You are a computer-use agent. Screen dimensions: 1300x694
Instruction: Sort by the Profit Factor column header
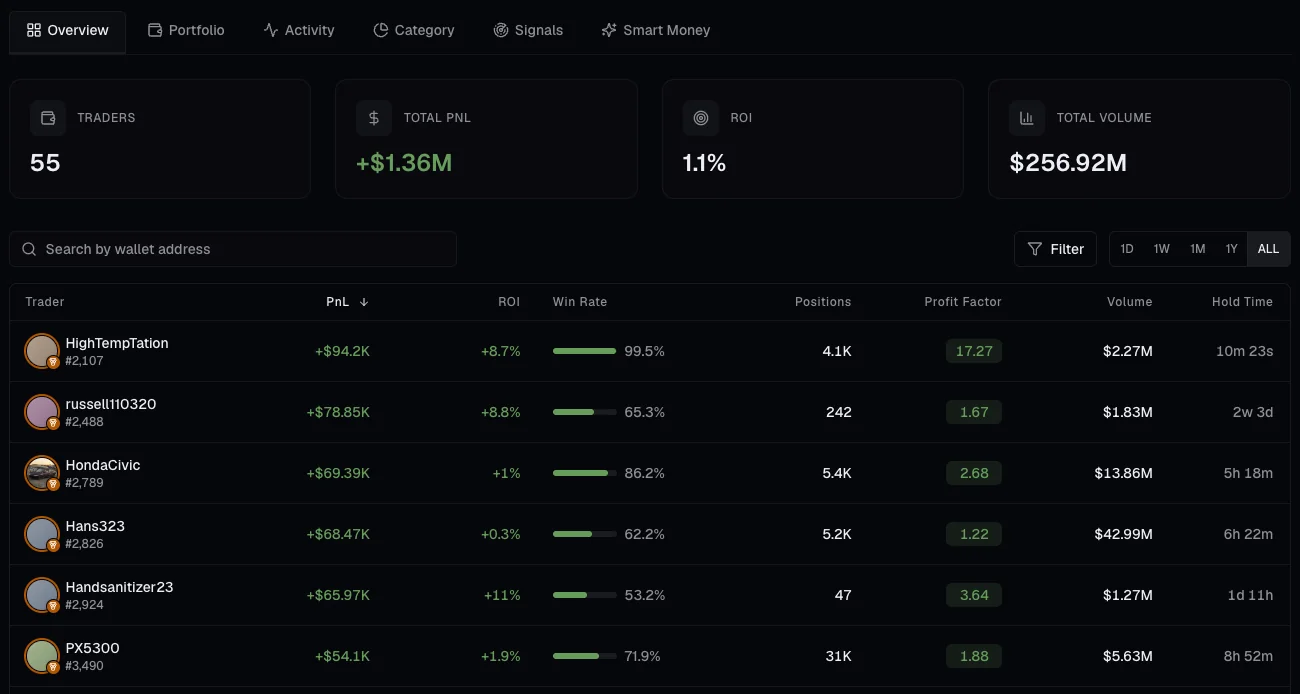(x=963, y=302)
